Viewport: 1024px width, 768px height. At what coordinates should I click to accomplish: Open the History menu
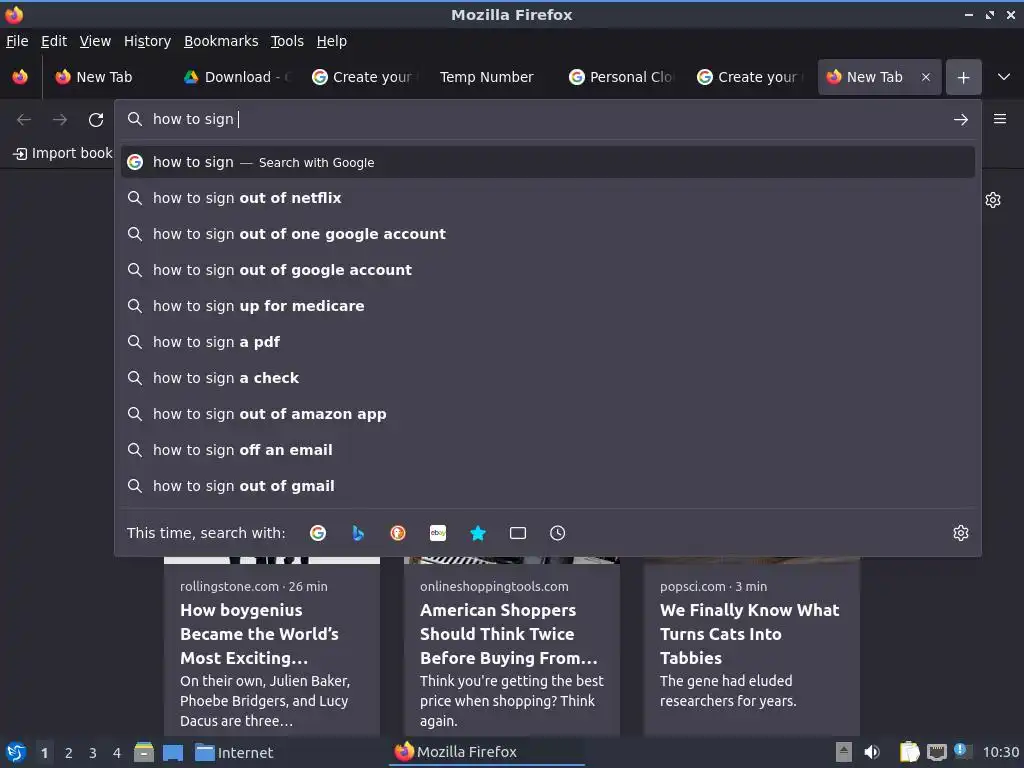[147, 41]
